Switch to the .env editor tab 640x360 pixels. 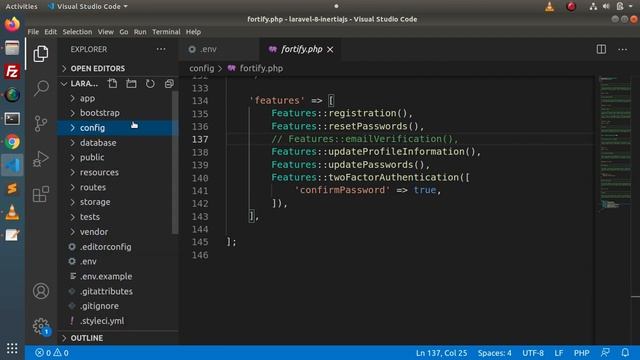(219, 49)
